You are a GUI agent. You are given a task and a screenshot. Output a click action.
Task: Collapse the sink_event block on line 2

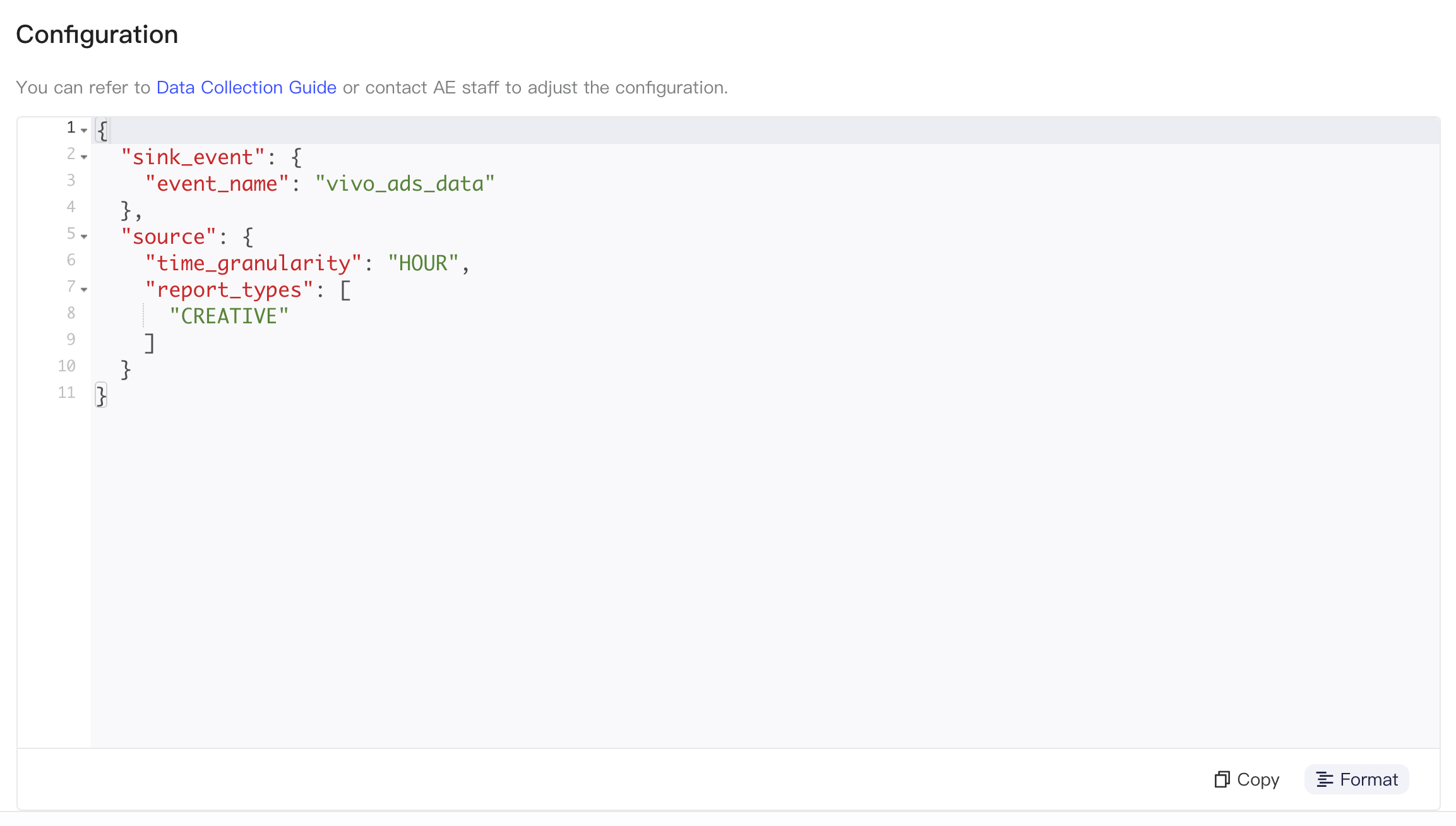[x=84, y=157]
